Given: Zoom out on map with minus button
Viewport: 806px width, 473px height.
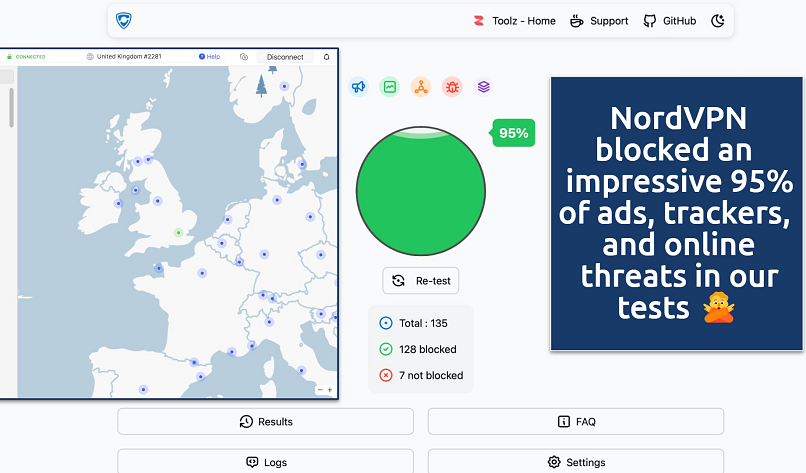Looking at the screenshot, I should (319, 389).
